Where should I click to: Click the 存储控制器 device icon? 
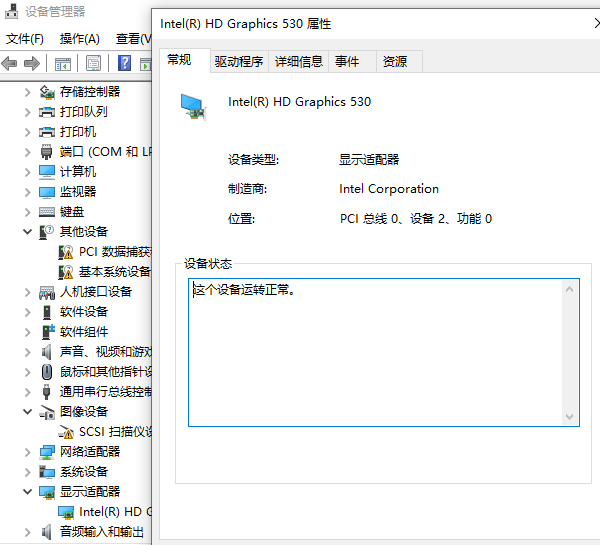point(47,92)
